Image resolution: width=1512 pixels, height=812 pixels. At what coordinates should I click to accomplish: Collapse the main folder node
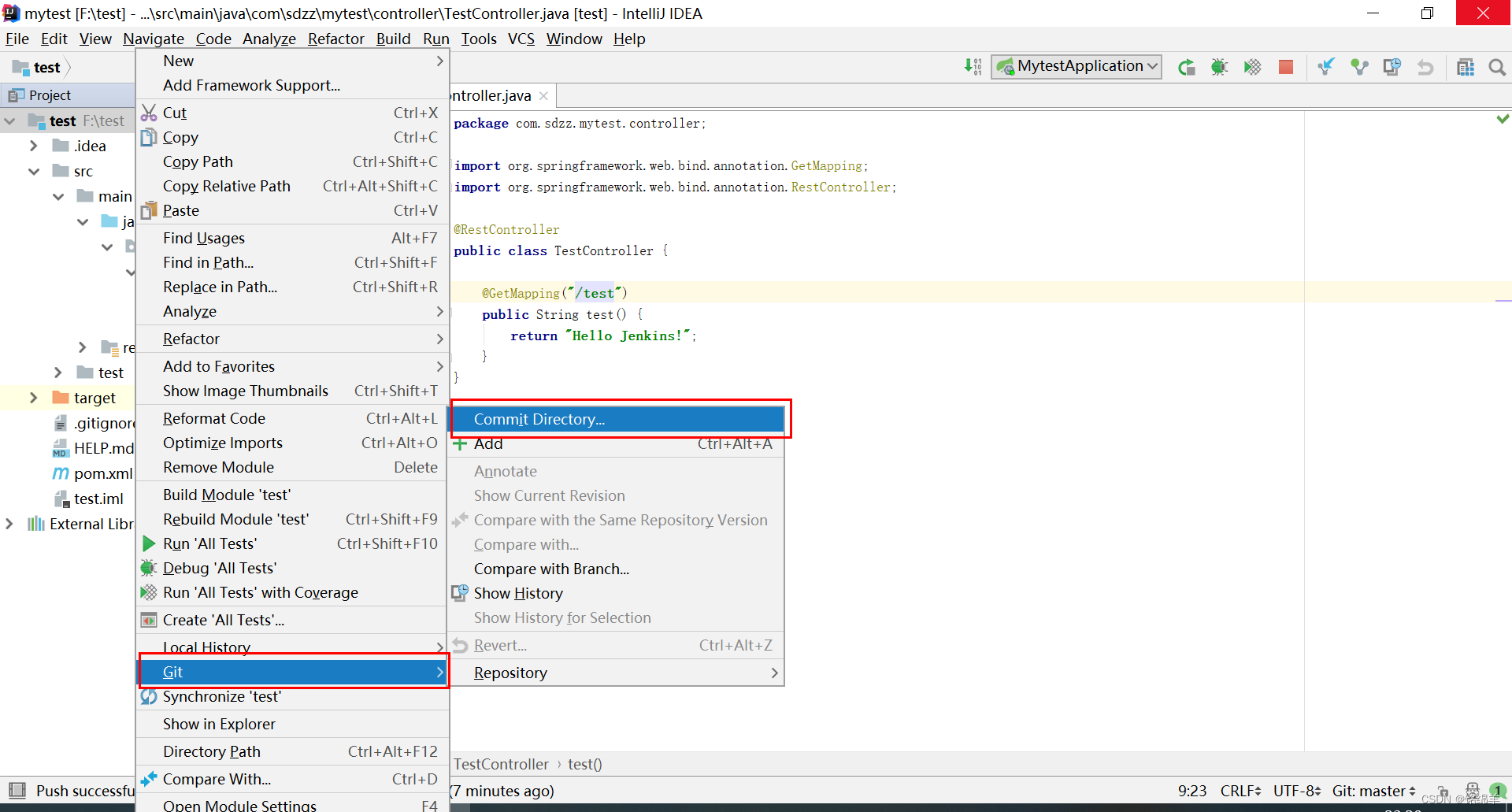[58, 196]
